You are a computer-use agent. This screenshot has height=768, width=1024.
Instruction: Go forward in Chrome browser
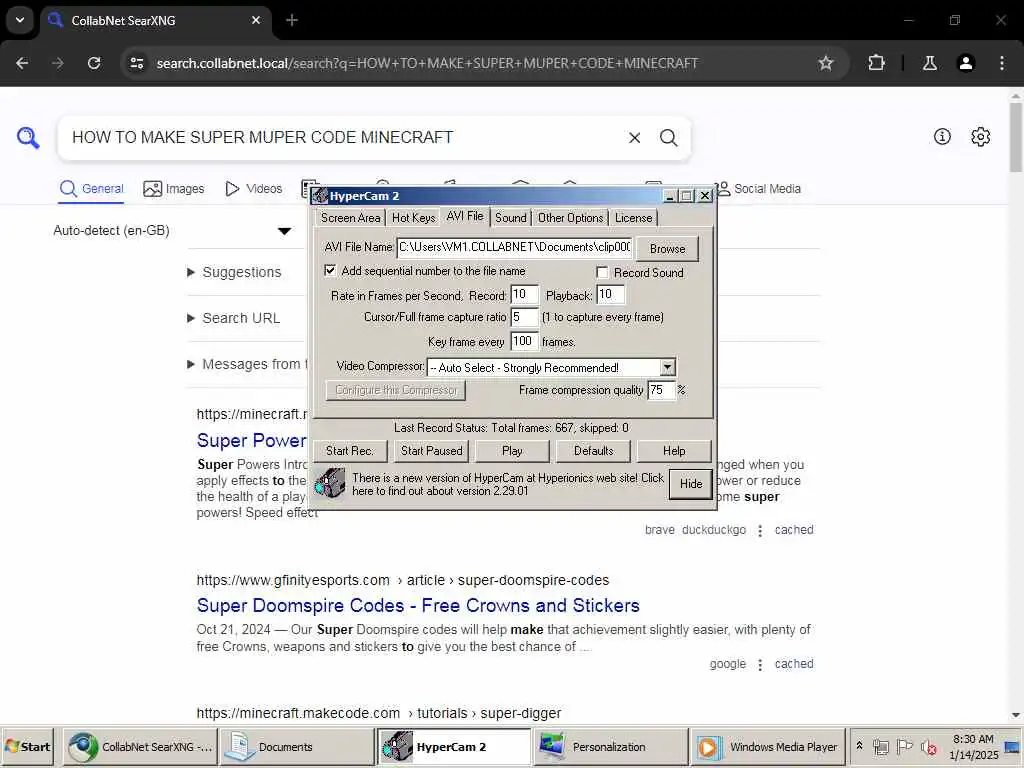57,63
